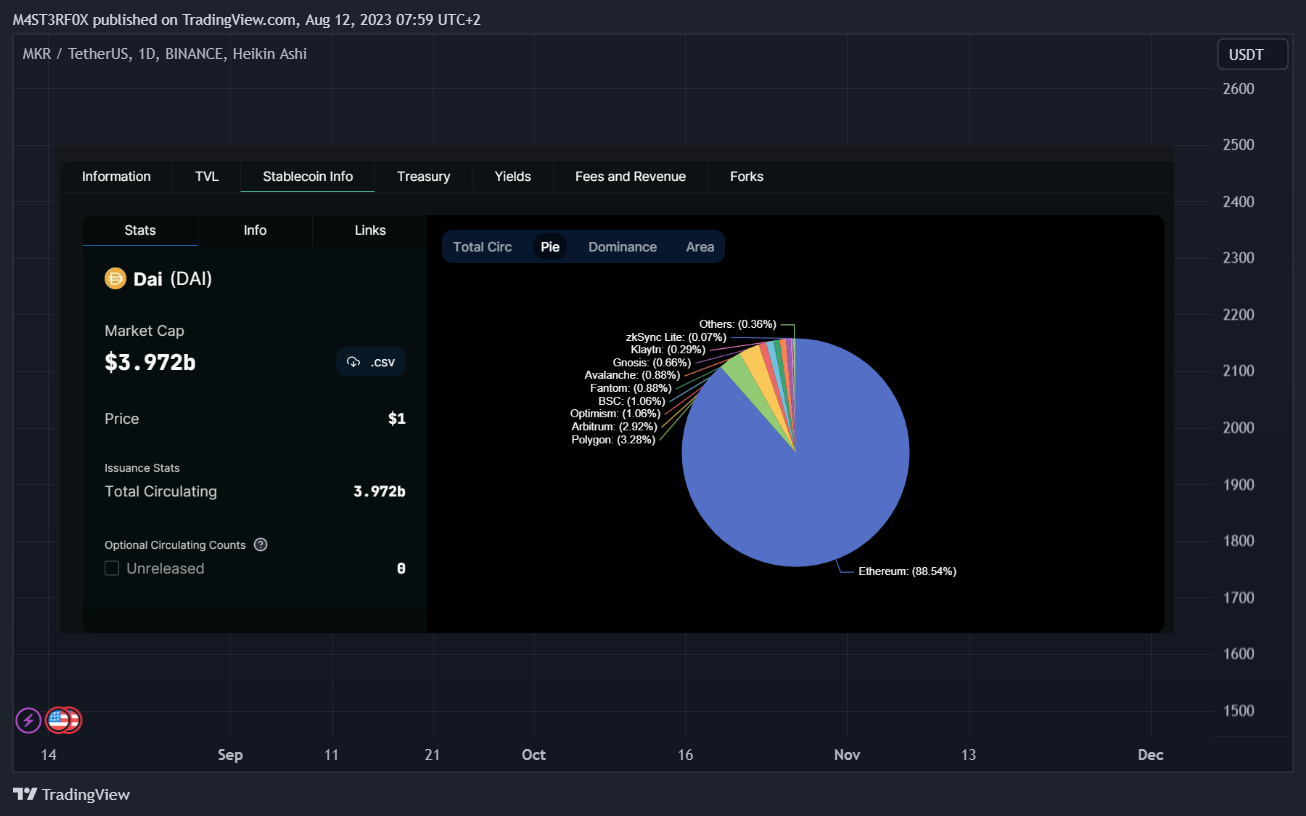The height and width of the screenshot is (816, 1306).
Task: Click the Fantom: (0.88%) label
Action: (x=631, y=387)
